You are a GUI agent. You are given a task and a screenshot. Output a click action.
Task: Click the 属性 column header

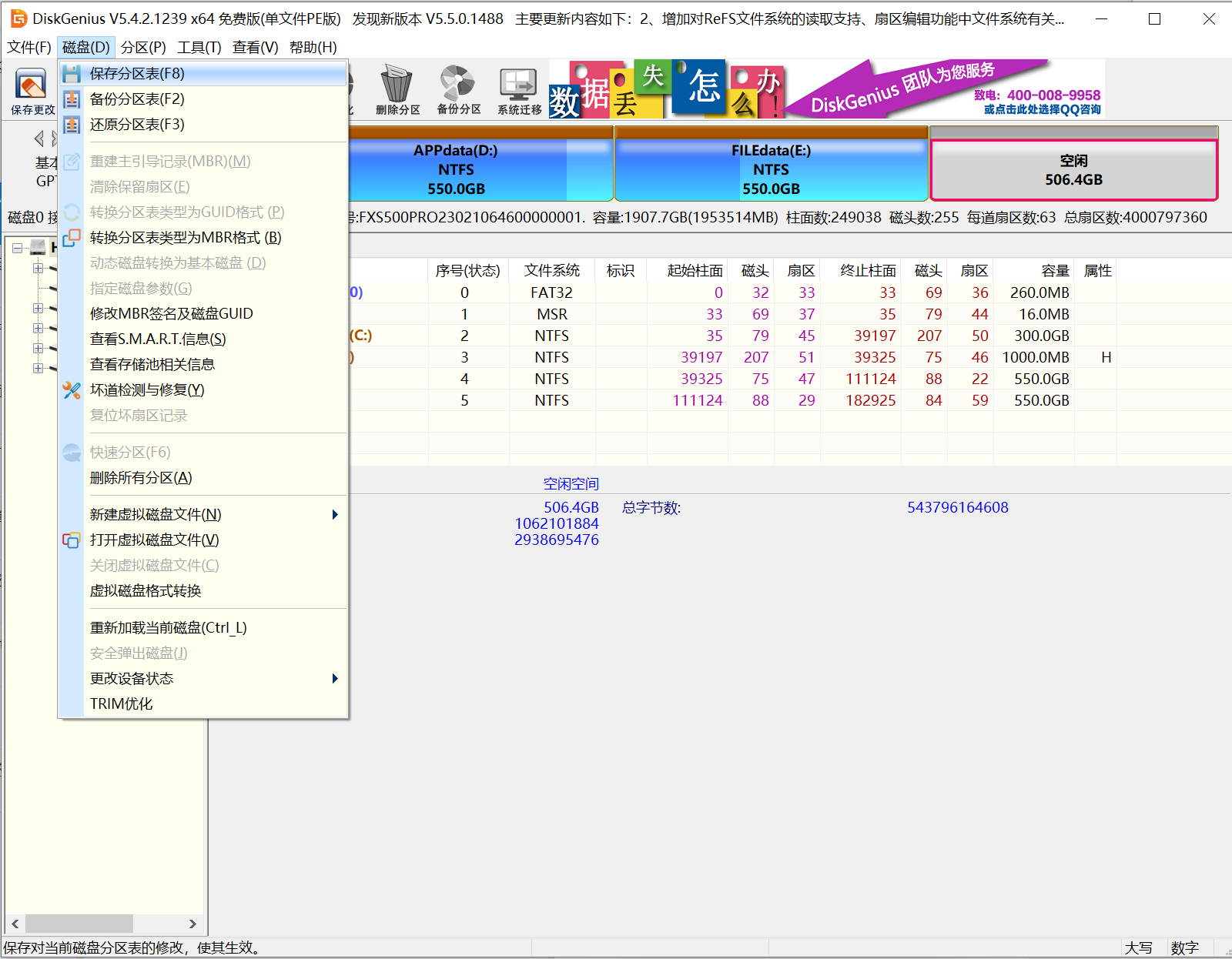click(1097, 271)
